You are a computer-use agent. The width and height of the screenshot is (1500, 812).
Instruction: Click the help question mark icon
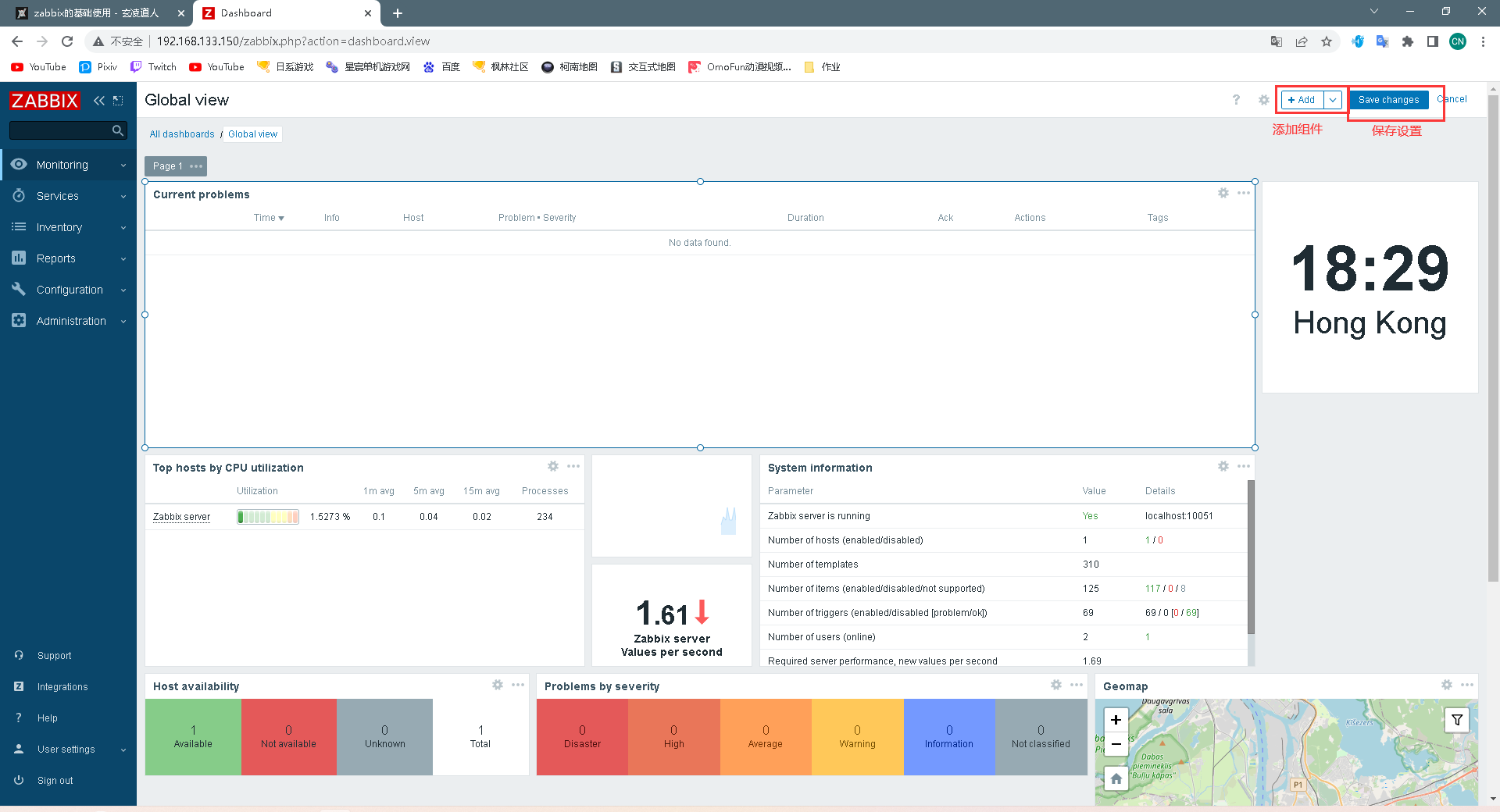(1236, 100)
